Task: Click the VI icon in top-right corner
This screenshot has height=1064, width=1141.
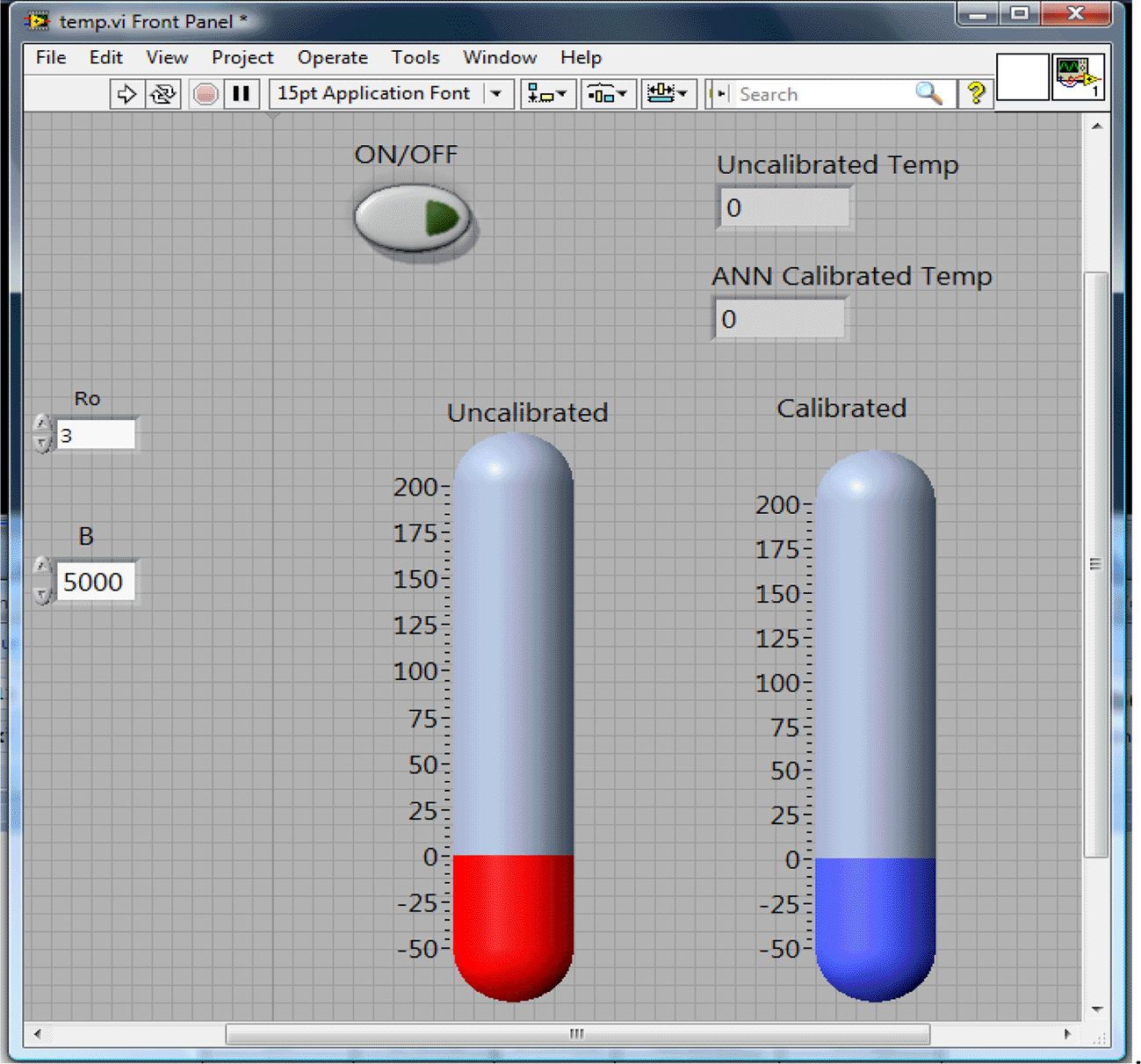Action: pyautogui.click(x=1077, y=77)
